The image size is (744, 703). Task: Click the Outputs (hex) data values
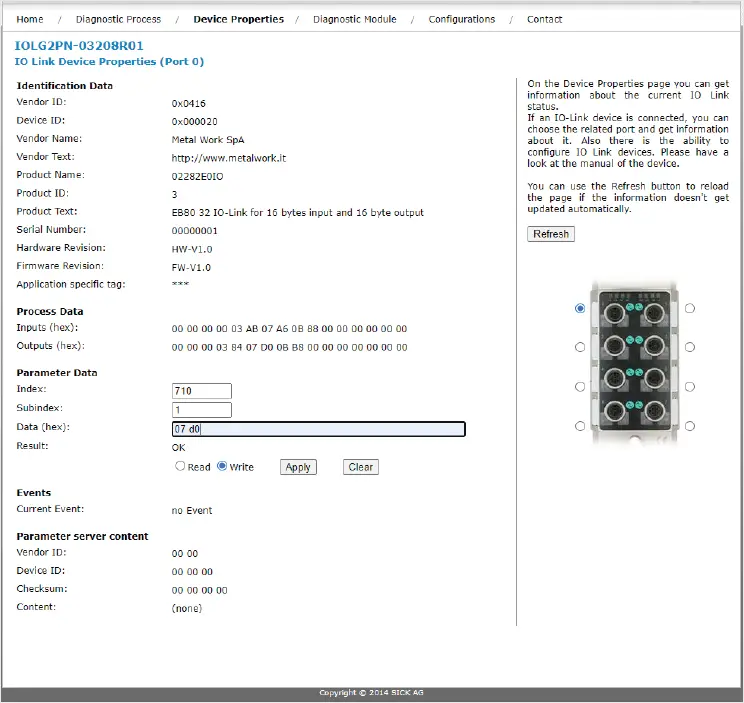tap(289, 347)
